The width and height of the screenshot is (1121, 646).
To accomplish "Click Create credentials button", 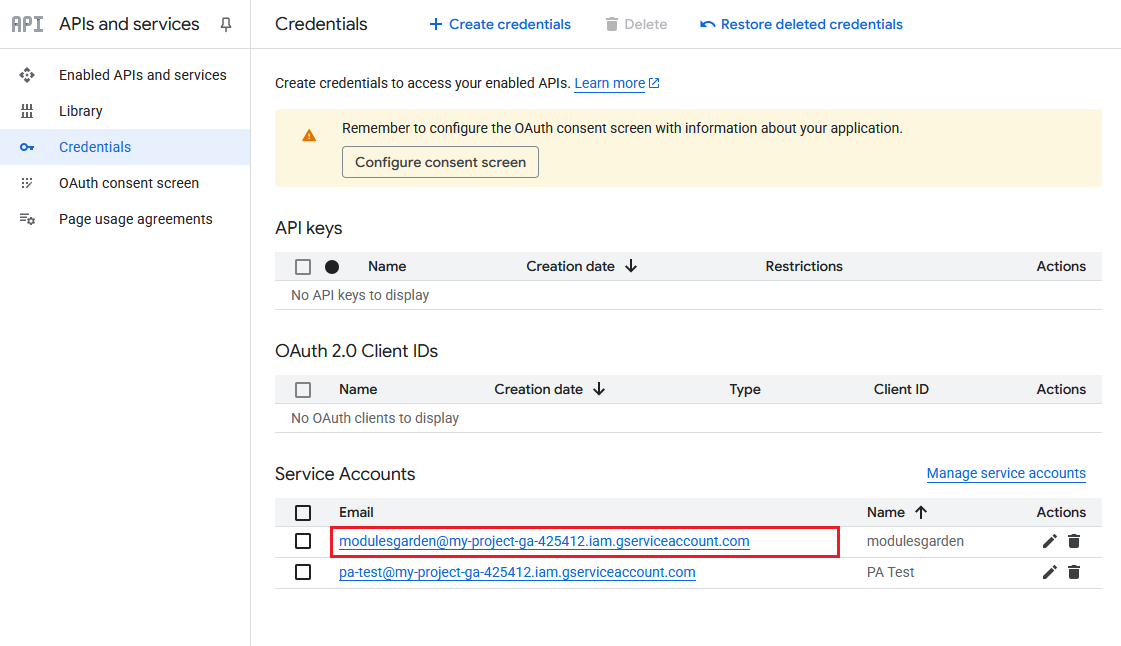I will (500, 24).
